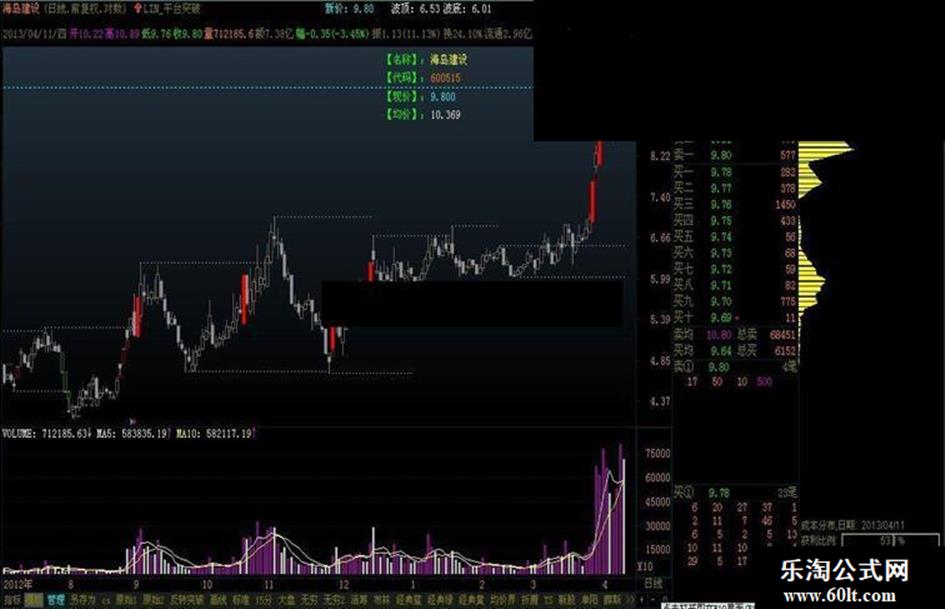Expand more templates with the >> arrows
The height and width of the screenshot is (609, 945).
point(630,600)
